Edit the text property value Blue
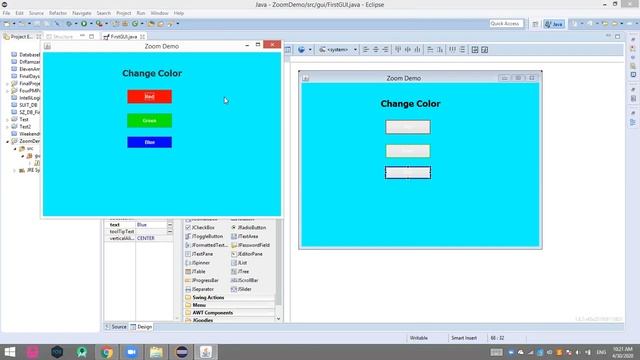The width and height of the screenshot is (640, 360). pos(151,225)
